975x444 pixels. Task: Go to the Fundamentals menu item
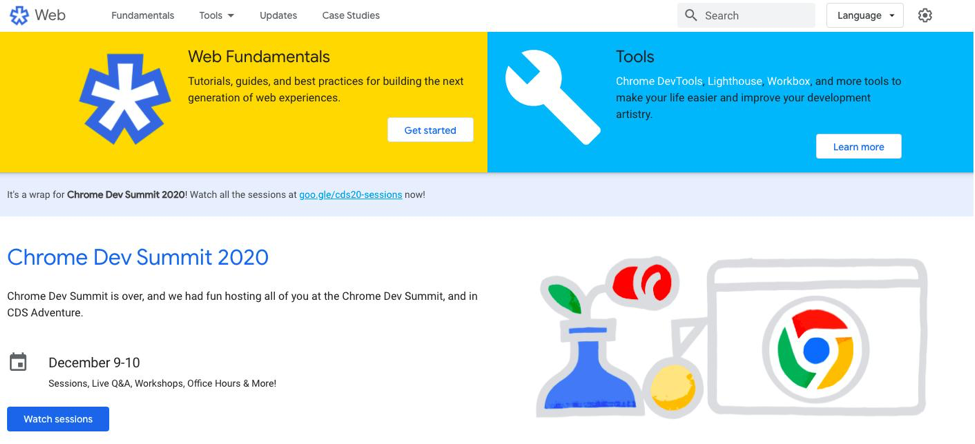[x=143, y=16]
